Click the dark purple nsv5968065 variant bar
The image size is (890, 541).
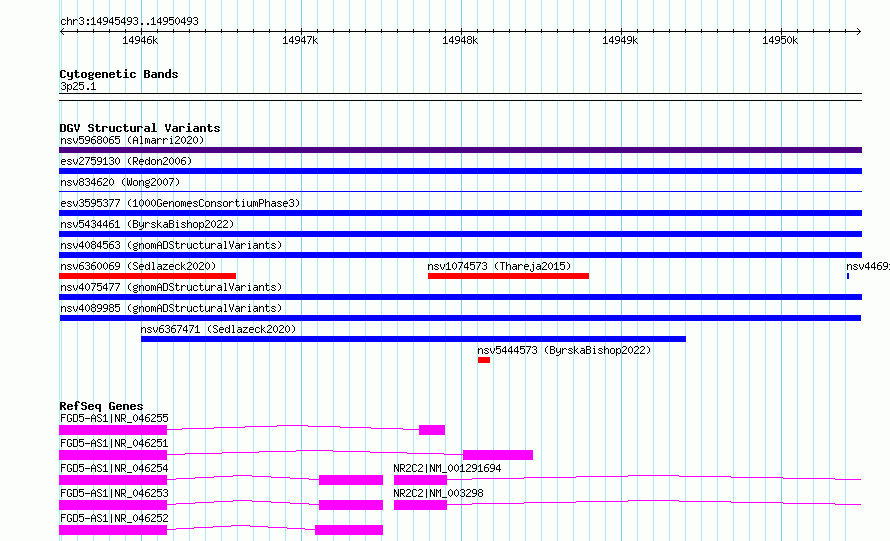460,150
